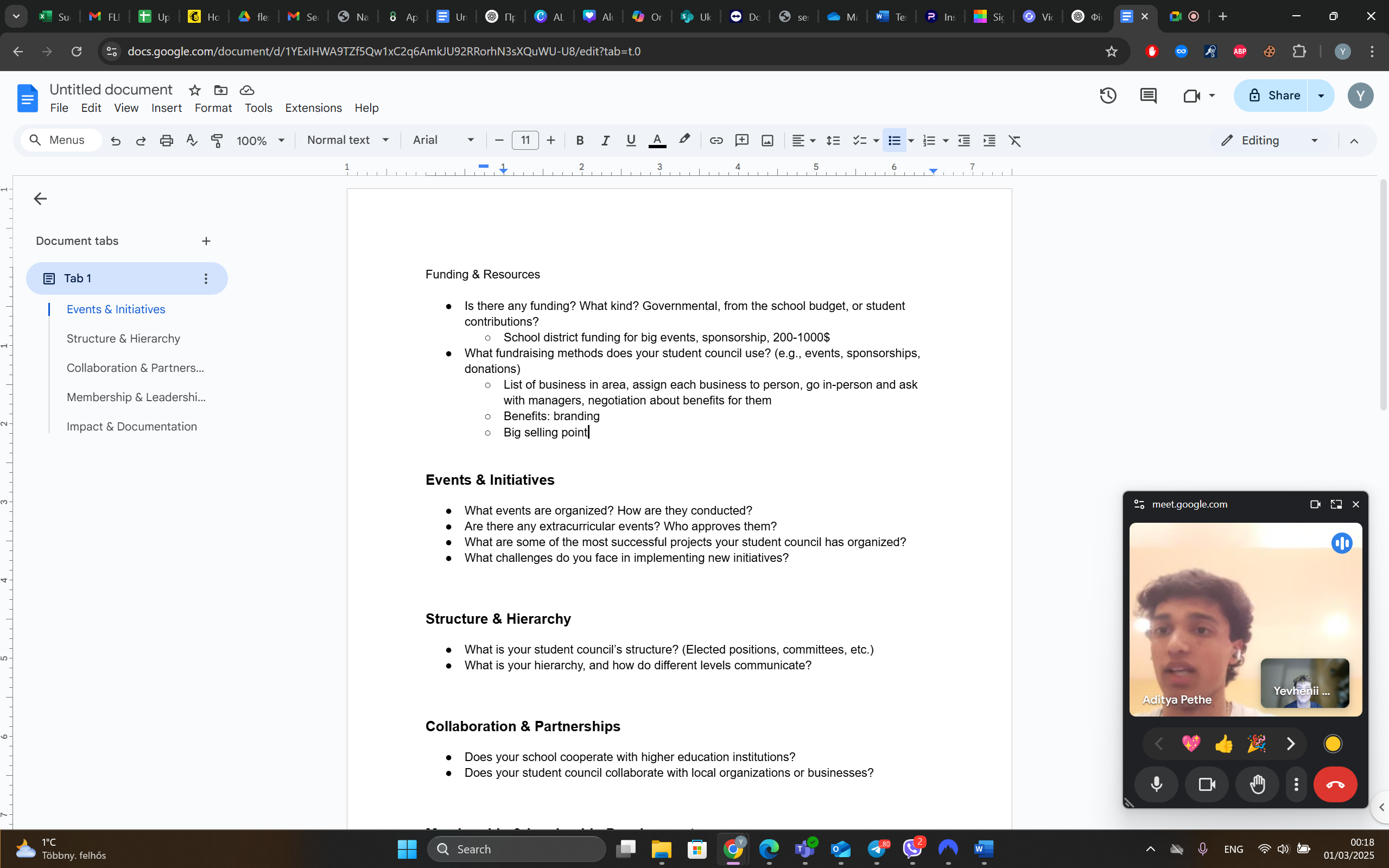The image size is (1389, 868).
Task: Turn off camera in Meet popup
Action: pyautogui.click(x=1207, y=784)
